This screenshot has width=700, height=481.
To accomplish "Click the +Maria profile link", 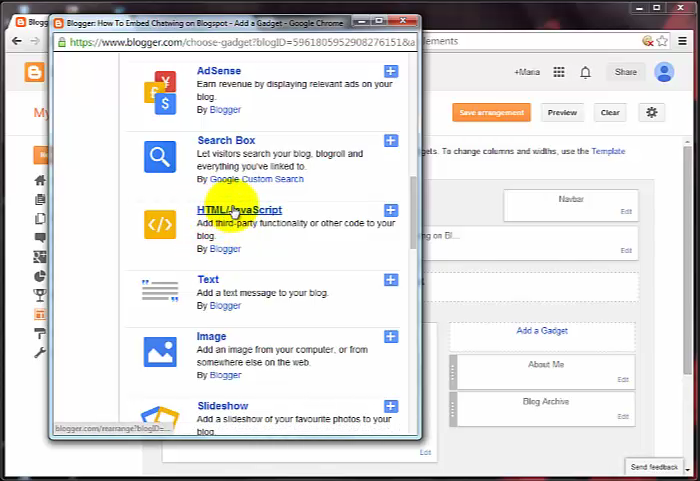I will 527,72.
